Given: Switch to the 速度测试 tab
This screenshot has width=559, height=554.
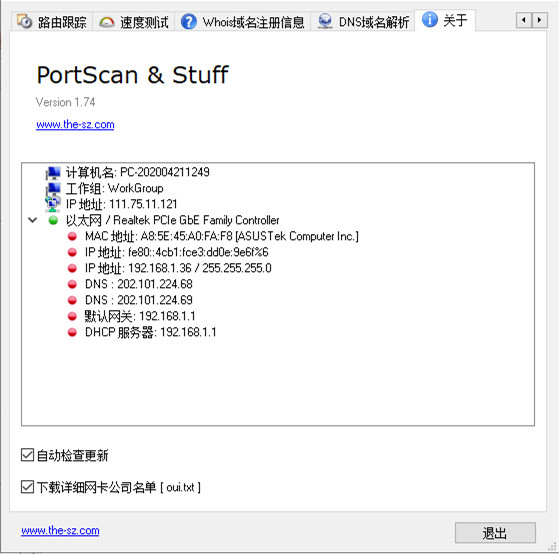Looking at the screenshot, I should click(134, 22).
